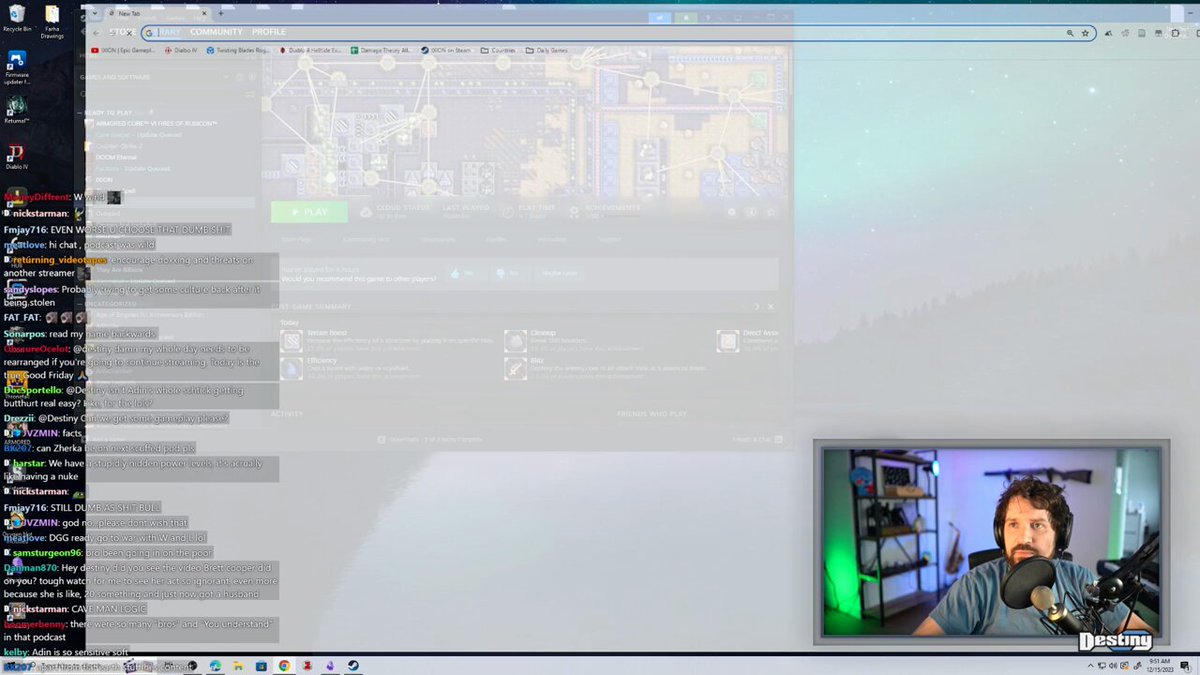The image size is (1200, 675).
Task: Click the Destiny webcam overlay
Action: [x=991, y=540]
